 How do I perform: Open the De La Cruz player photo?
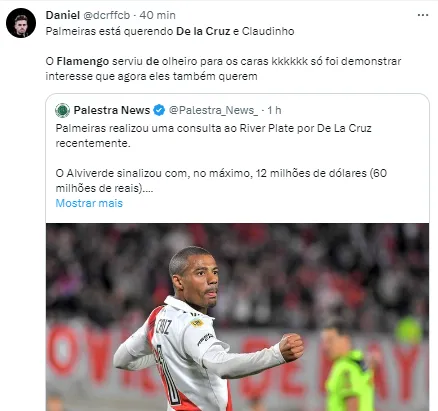pos(237,317)
